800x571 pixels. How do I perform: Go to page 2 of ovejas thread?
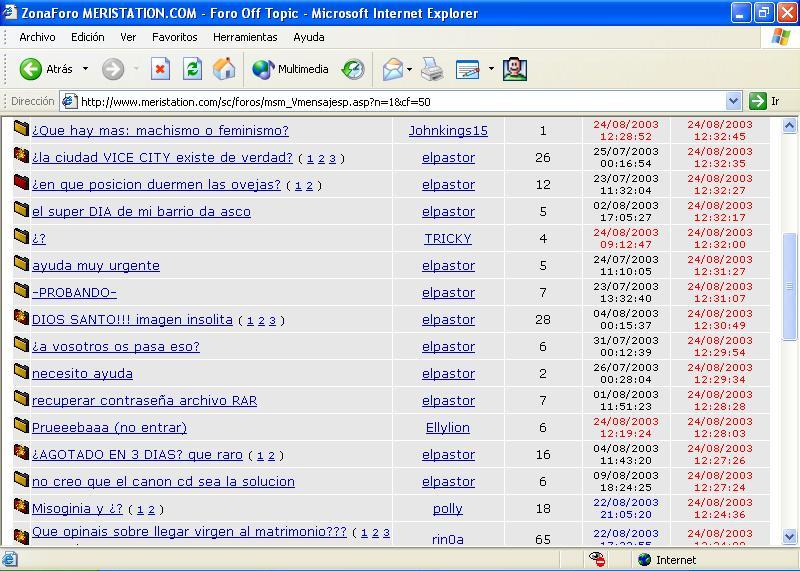(x=309, y=186)
